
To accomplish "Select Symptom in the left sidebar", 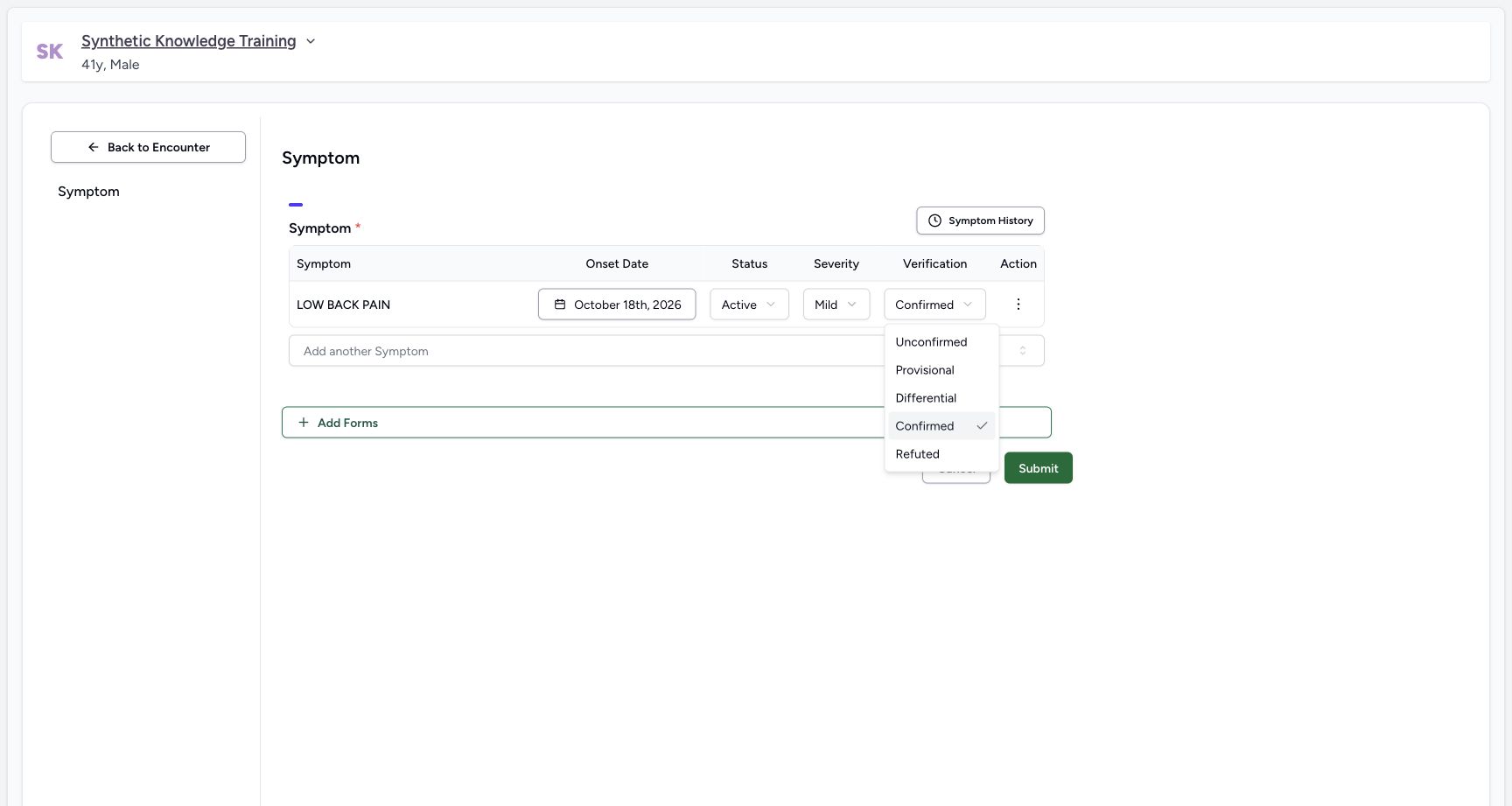I will pyautogui.click(x=88, y=192).
